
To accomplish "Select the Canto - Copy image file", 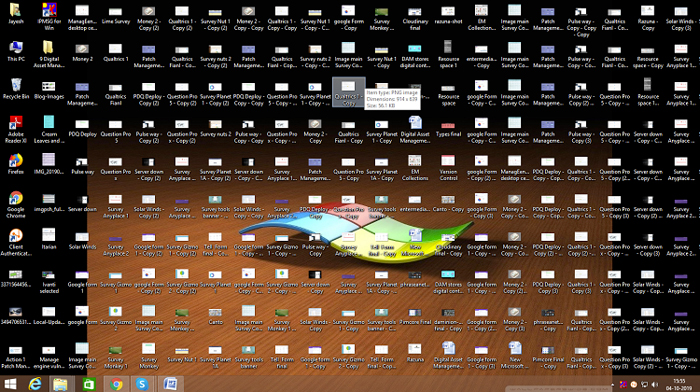I will (448, 203).
